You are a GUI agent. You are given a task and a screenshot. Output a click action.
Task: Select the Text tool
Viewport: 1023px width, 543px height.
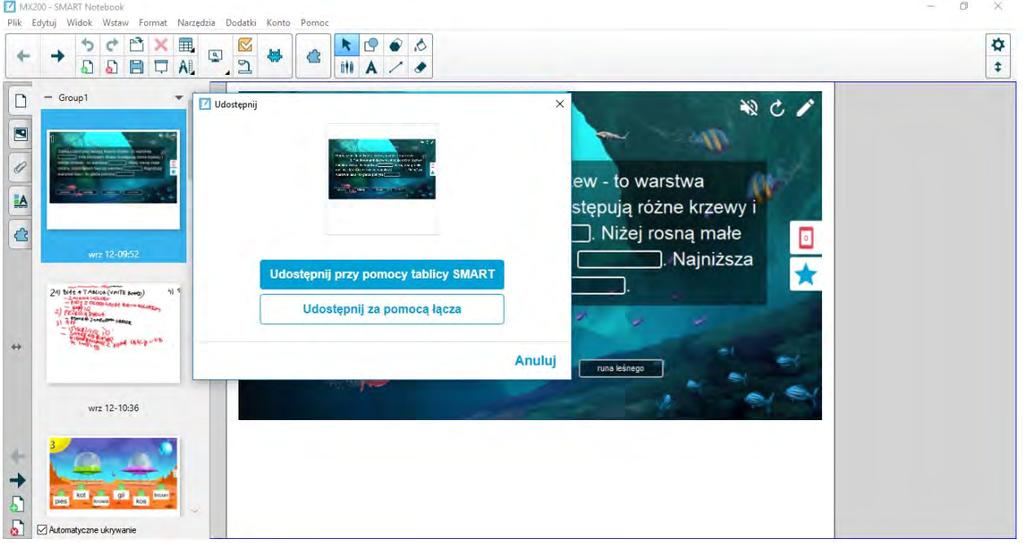tap(371, 67)
